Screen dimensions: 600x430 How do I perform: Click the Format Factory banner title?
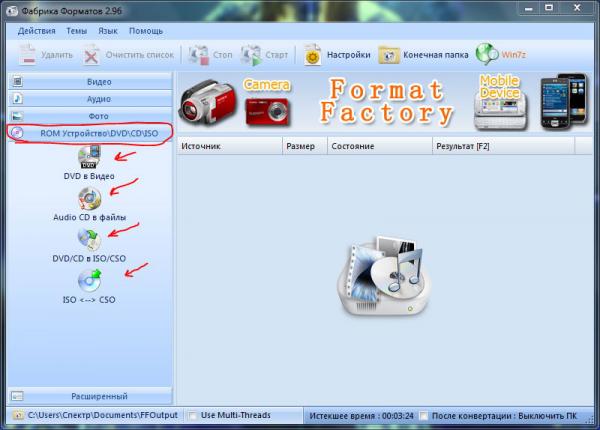tap(386, 101)
